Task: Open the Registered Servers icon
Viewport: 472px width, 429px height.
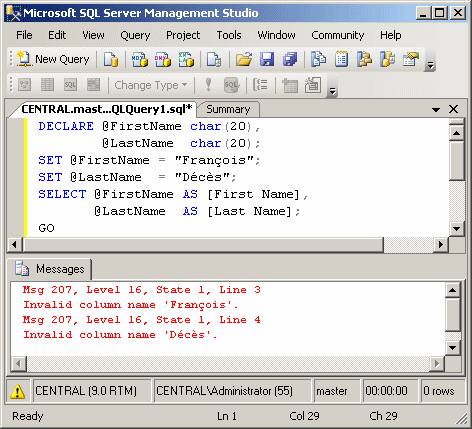Action: [319, 59]
